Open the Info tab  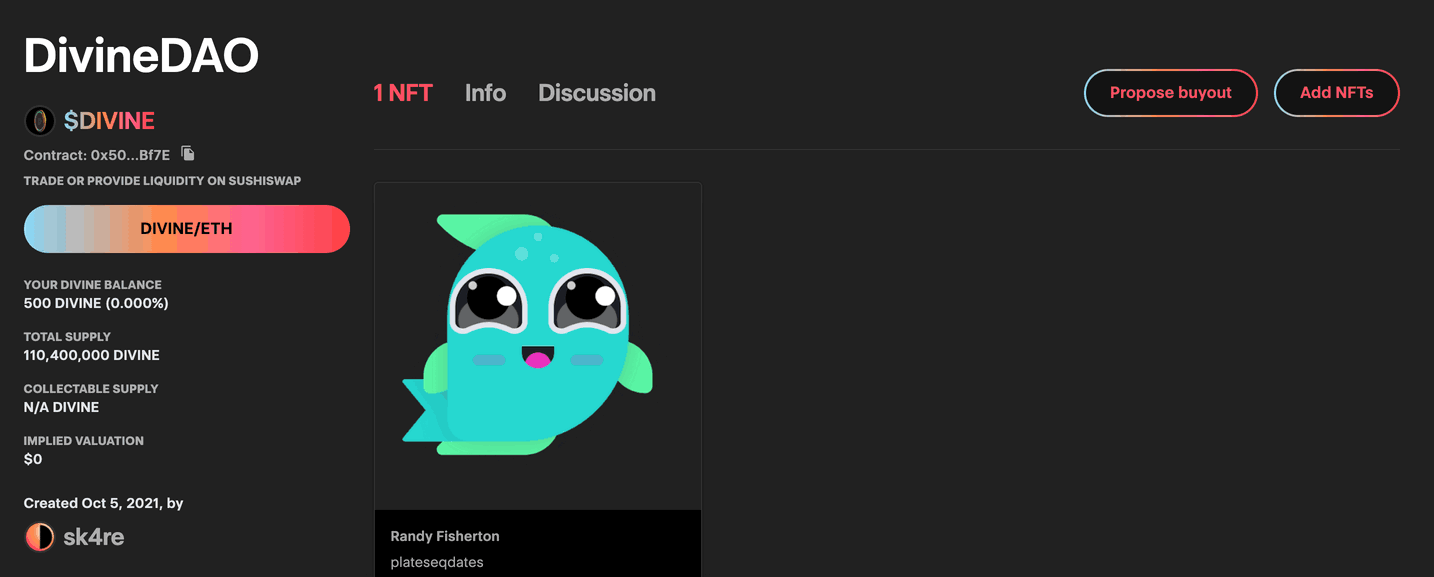[x=485, y=93]
